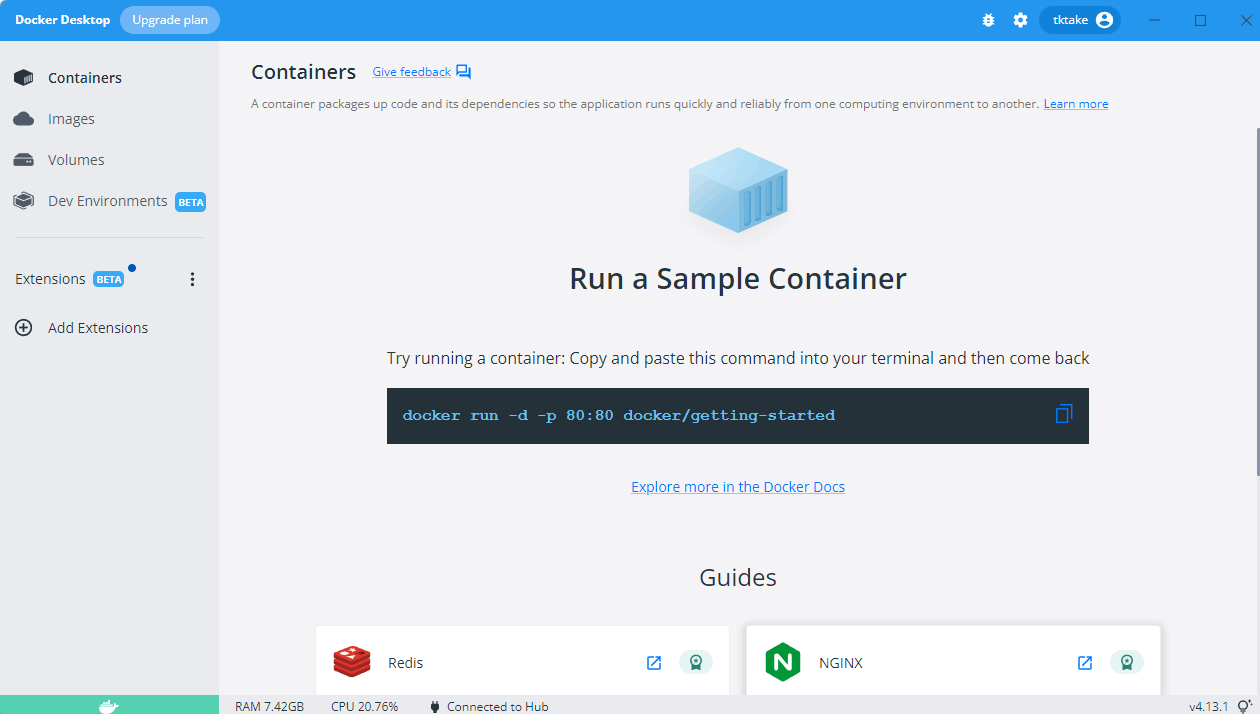Viewport: 1260px width, 714px height.
Task: Click the Upgrade plan button
Action: tap(170, 20)
